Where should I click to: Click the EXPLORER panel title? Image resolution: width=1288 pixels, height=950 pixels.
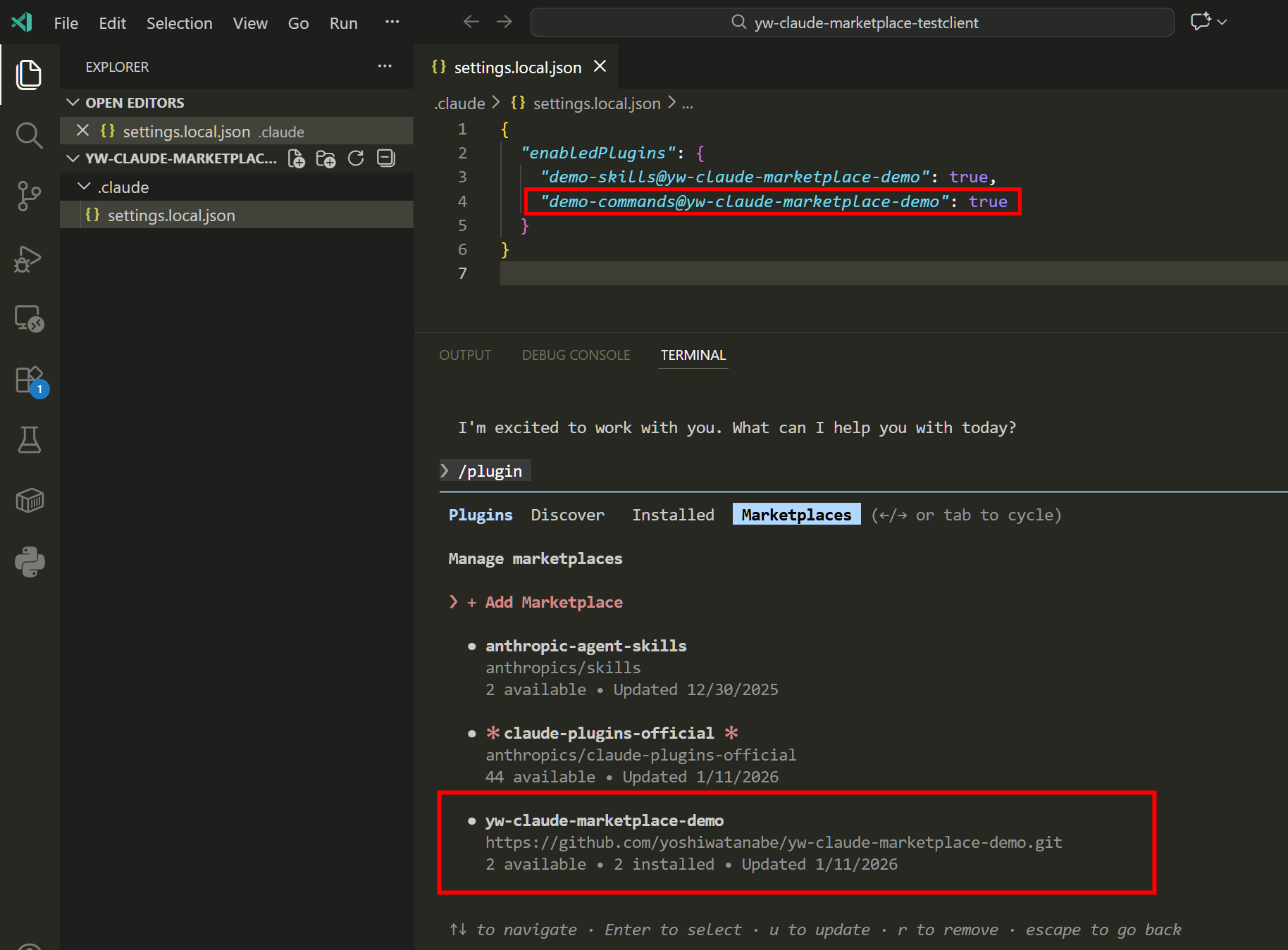point(117,67)
